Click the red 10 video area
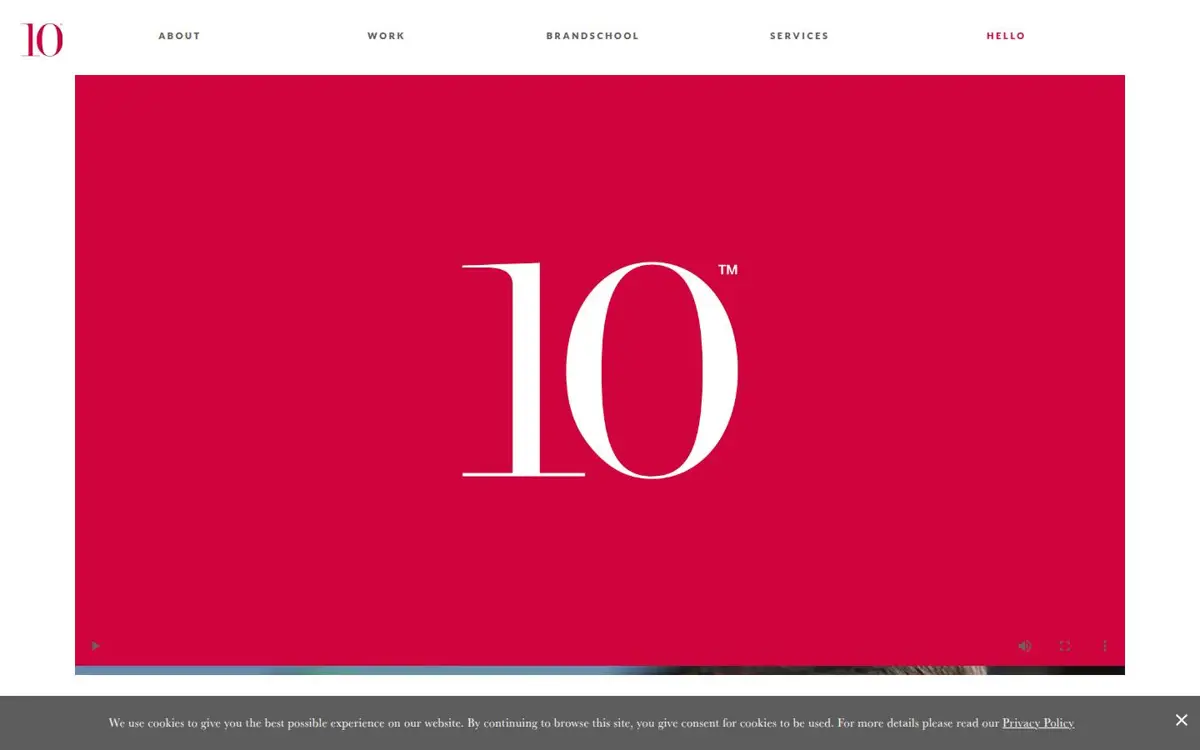Viewport: 1200px width, 750px height. tap(600, 370)
